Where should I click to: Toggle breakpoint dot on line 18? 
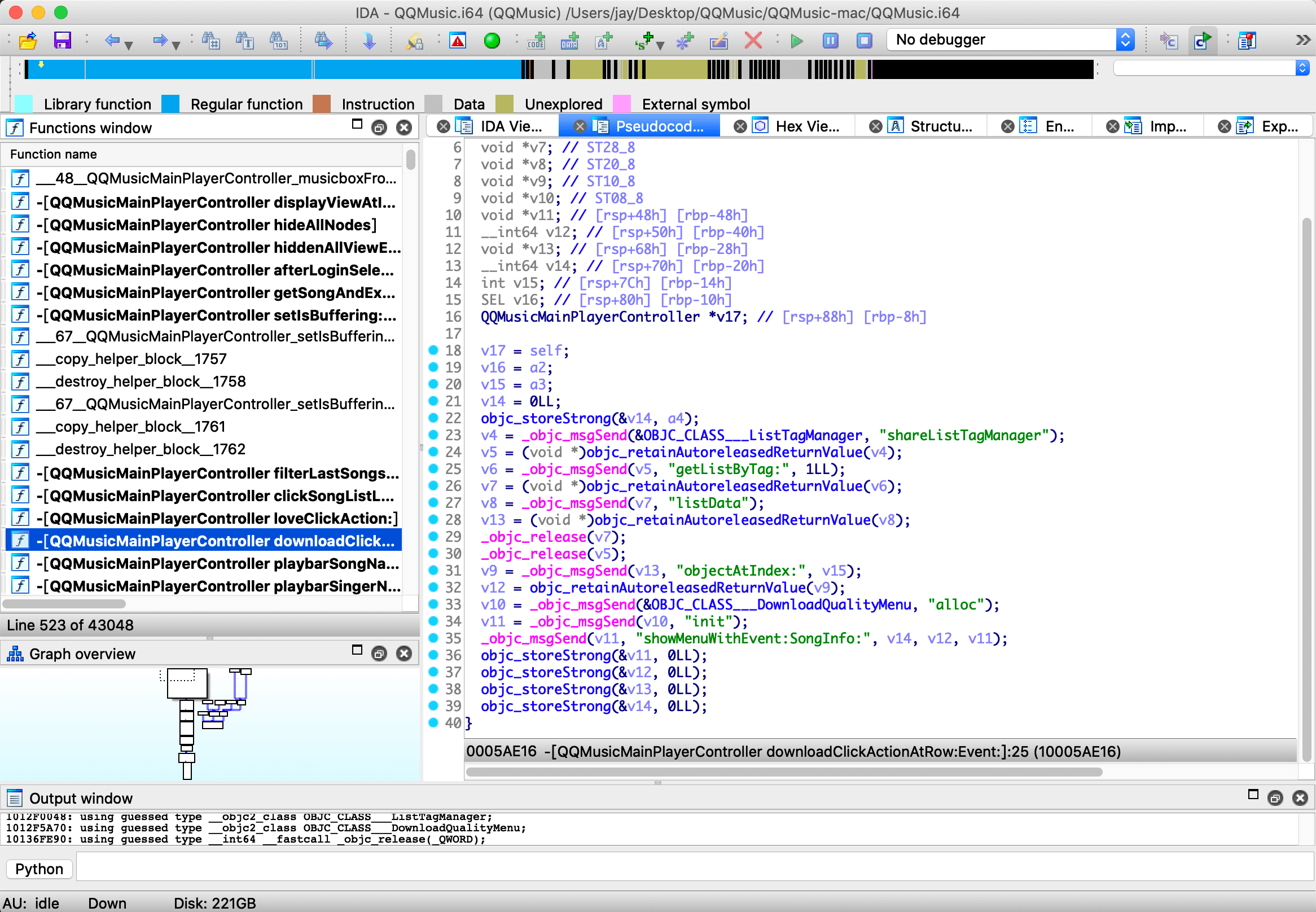tap(433, 350)
